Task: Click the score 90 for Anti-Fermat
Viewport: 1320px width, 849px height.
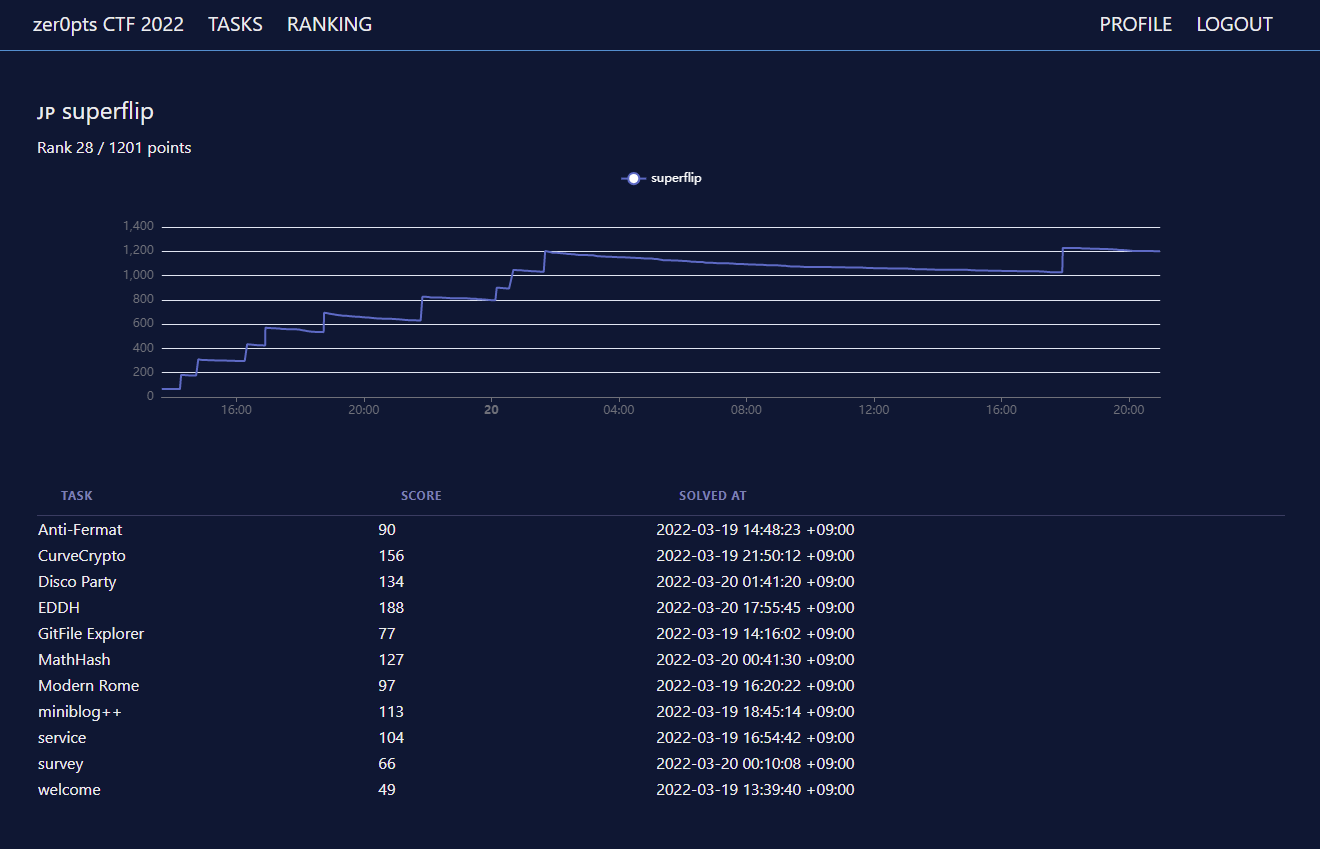Action: coord(387,530)
